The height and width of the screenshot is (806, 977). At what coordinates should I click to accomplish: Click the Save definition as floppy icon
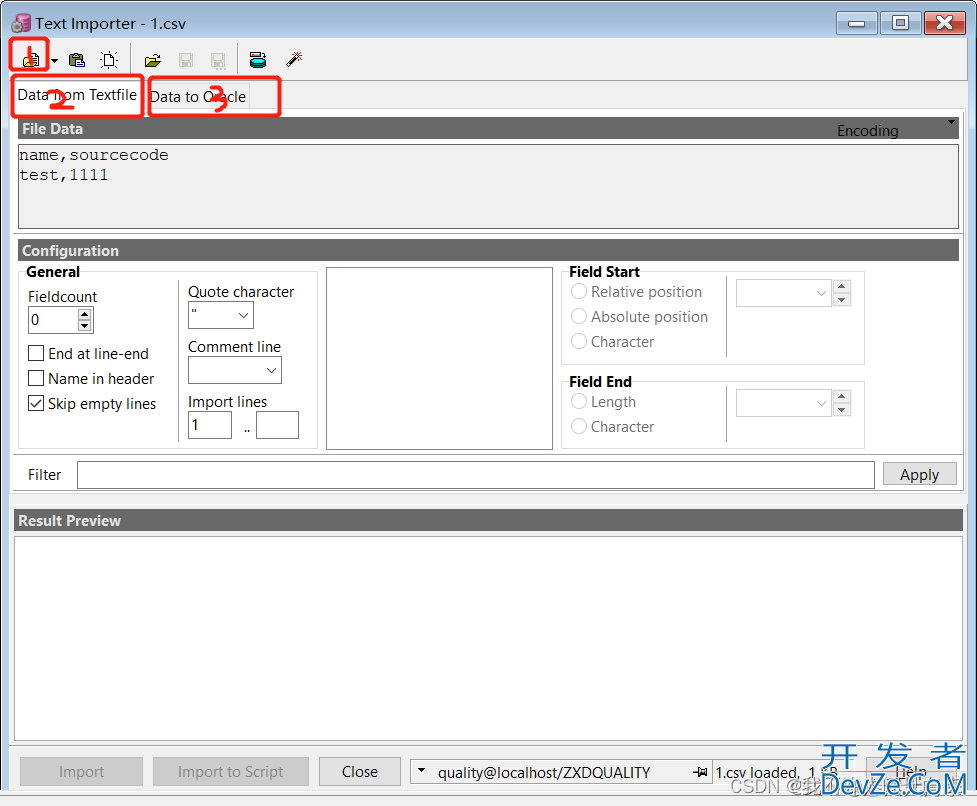(x=217, y=60)
